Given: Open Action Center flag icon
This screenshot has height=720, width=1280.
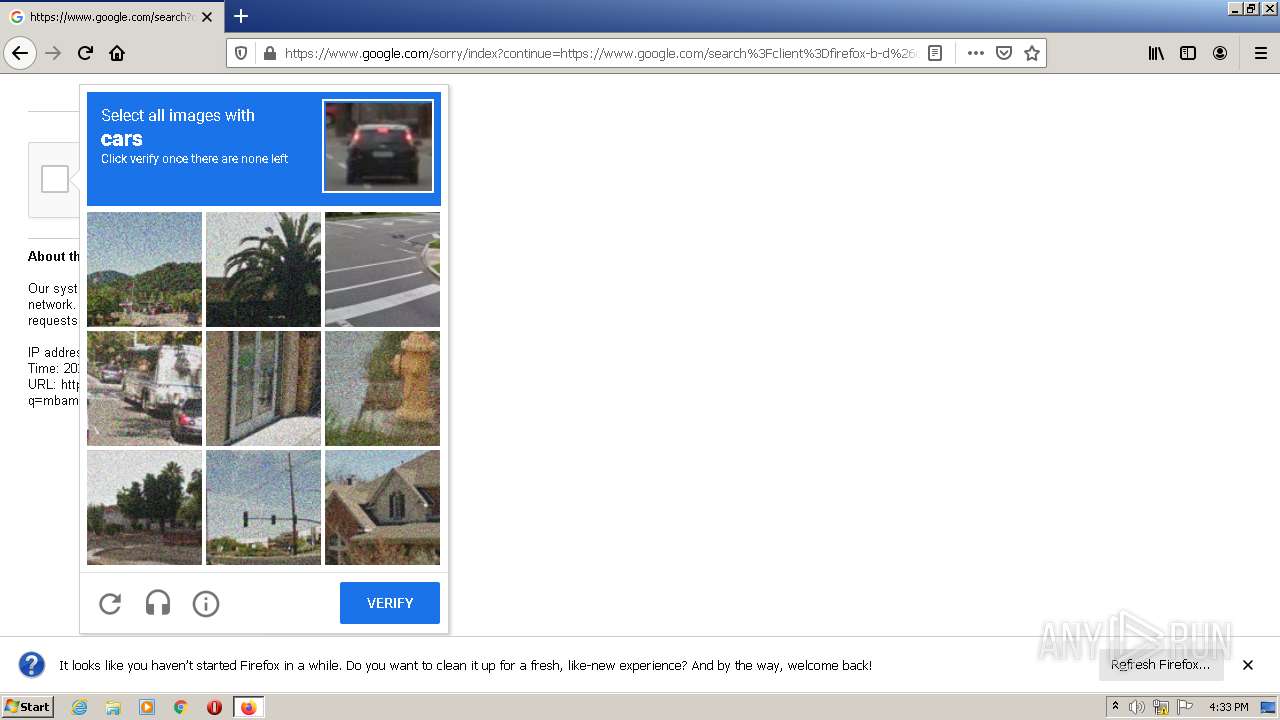Looking at the screenshot, I should (1185, 707).
